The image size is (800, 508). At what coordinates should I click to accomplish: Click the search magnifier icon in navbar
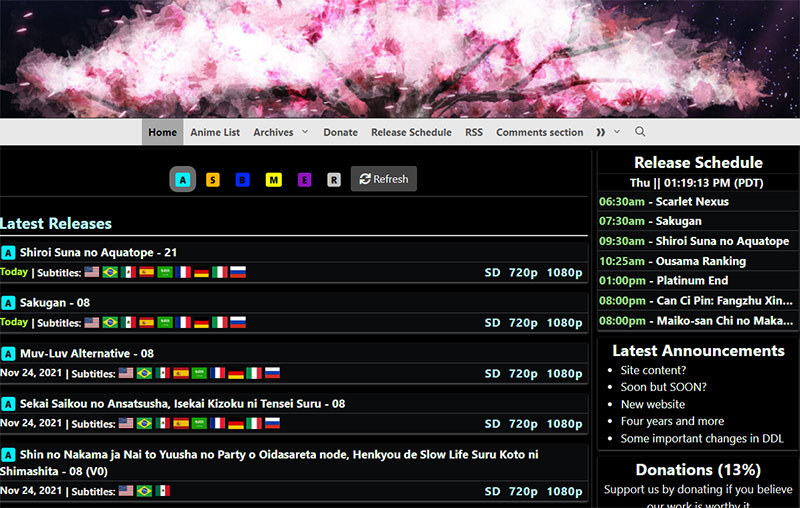640,132
